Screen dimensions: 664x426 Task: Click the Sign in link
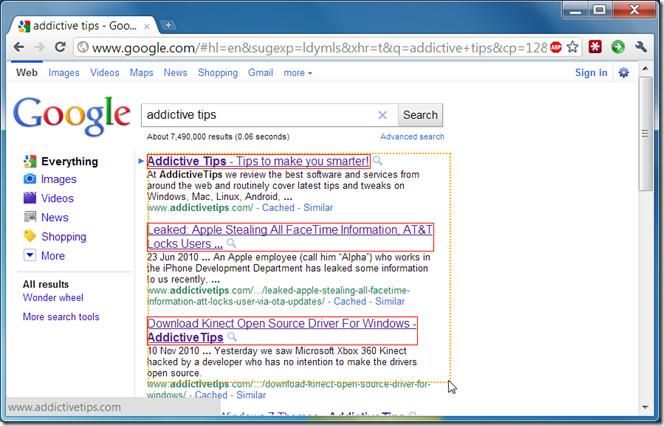tap(591, 73)
